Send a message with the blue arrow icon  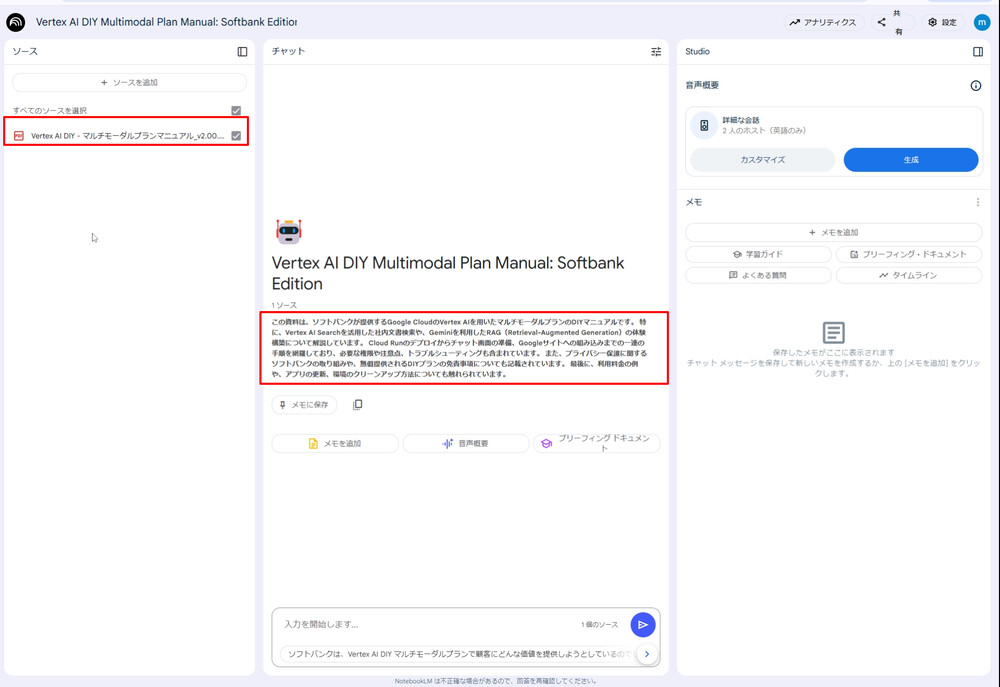pyautogui.click(x=643, y=624)
